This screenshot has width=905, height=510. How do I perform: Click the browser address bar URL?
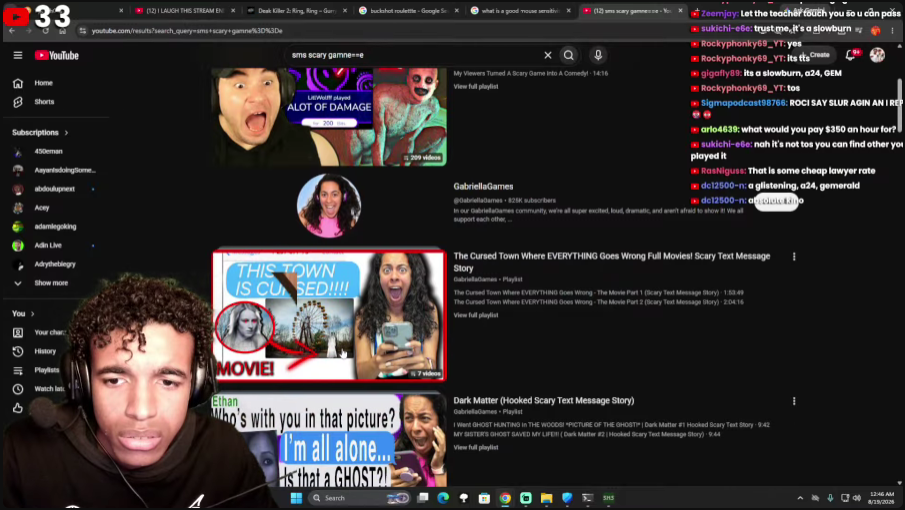point(187,31)
